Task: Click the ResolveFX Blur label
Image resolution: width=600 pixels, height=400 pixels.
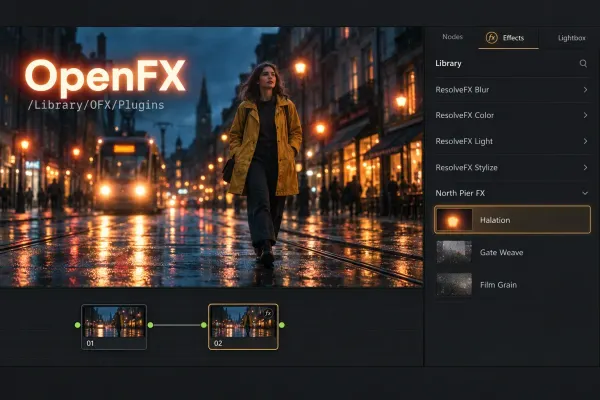Action: coord(462,90)
